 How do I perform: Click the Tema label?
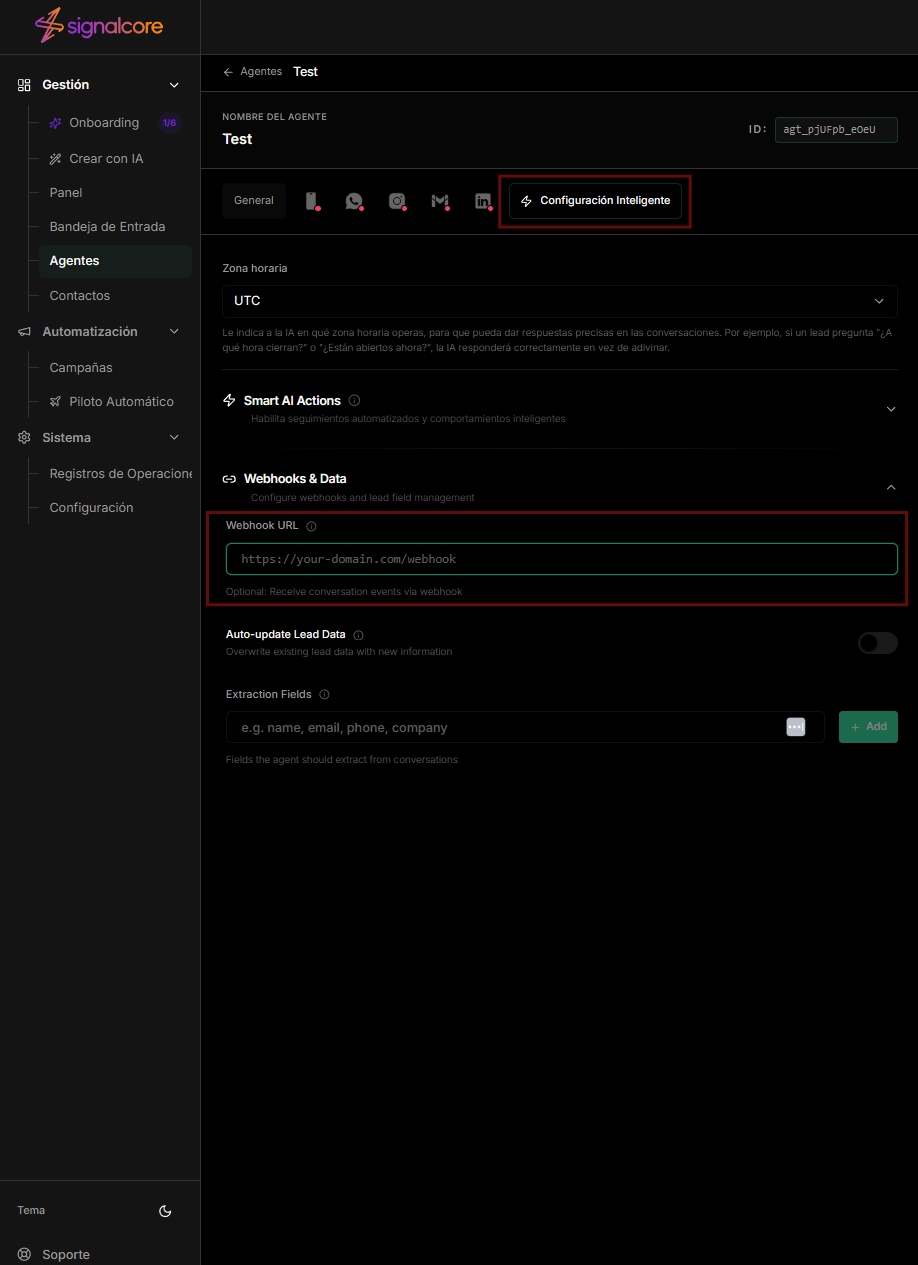31,1211
